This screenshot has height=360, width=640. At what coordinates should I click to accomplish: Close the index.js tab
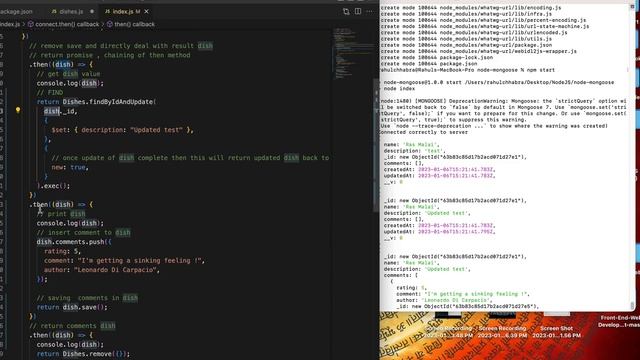click(147, 11)
